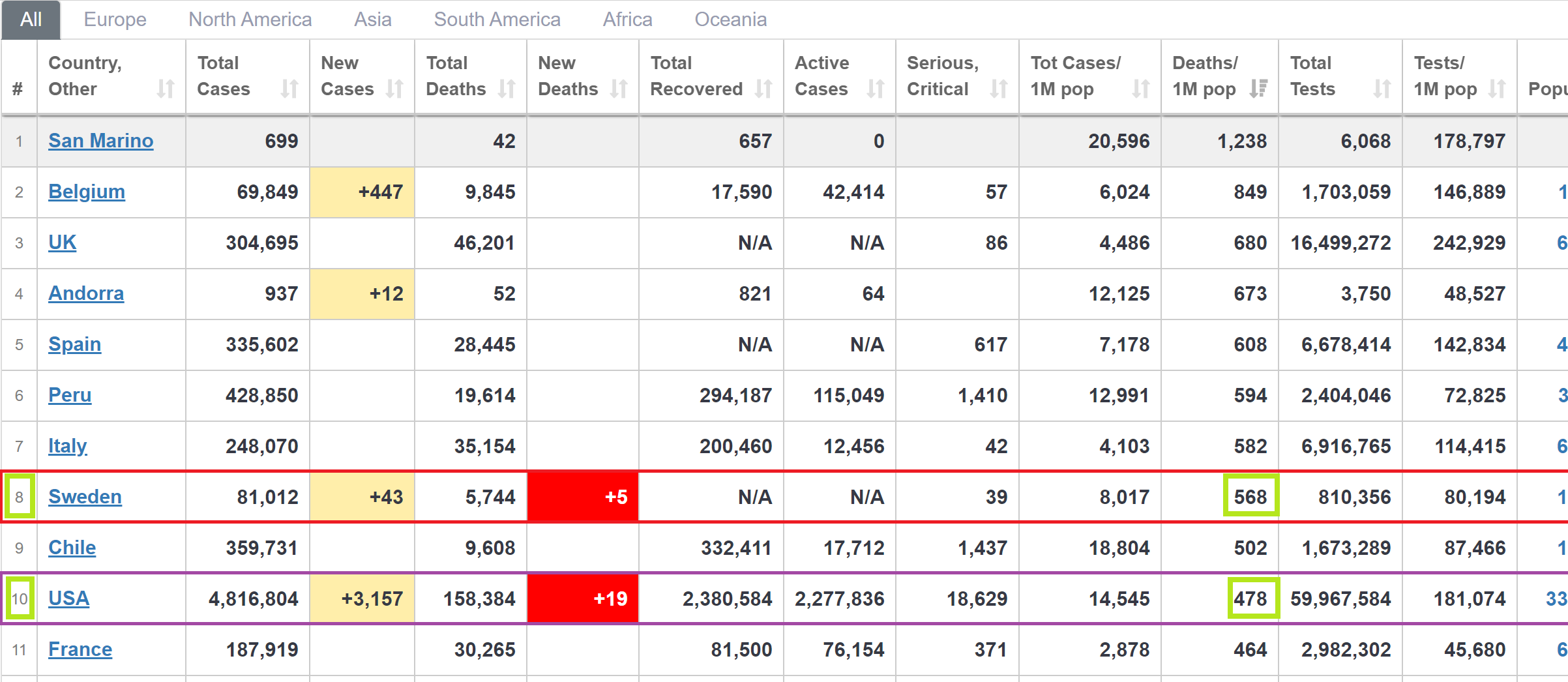Click the Total Cases header label
The height and width of the screenshot is (682, 1568).
point(224,76)
